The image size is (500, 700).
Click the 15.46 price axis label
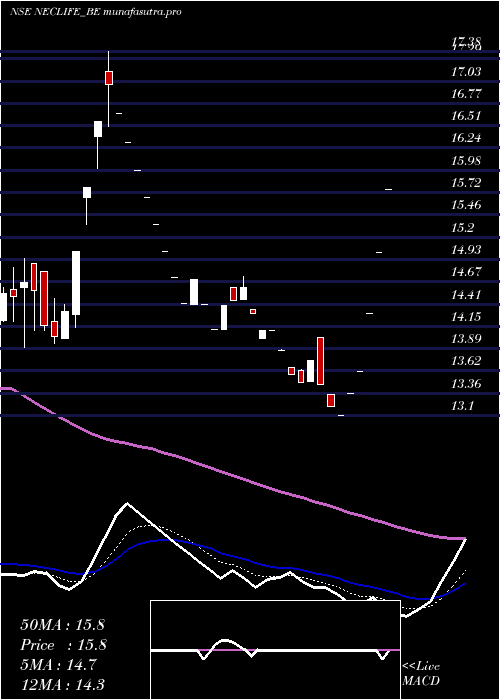(x=467, y=205)
